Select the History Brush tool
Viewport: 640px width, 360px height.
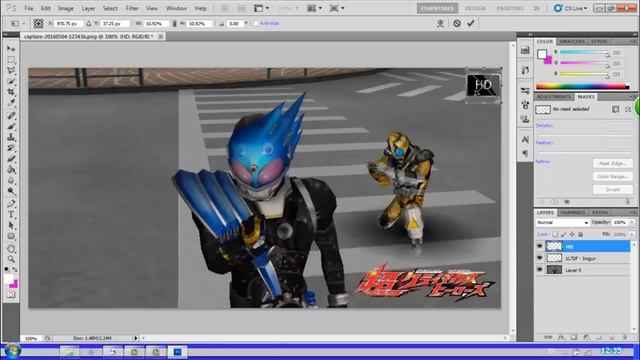click(11, 148)
